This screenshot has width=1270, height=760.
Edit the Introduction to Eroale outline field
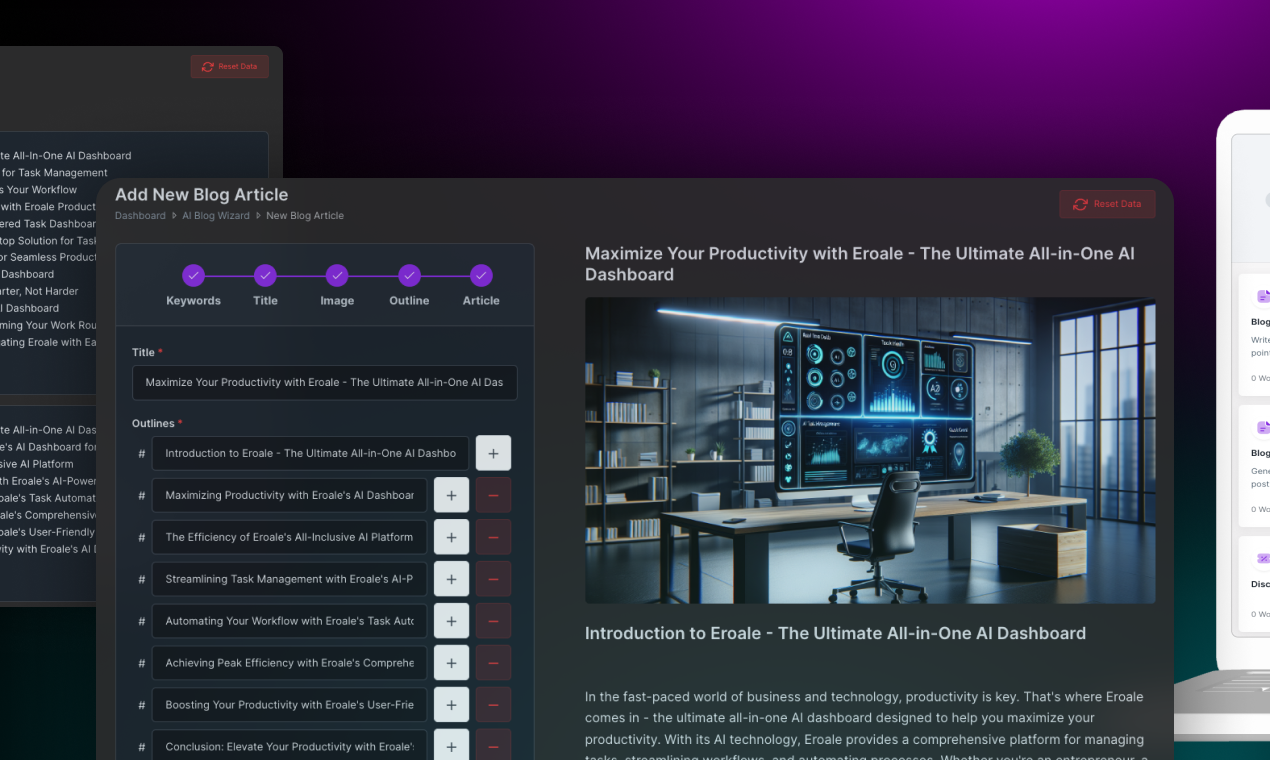click(310, 453)
